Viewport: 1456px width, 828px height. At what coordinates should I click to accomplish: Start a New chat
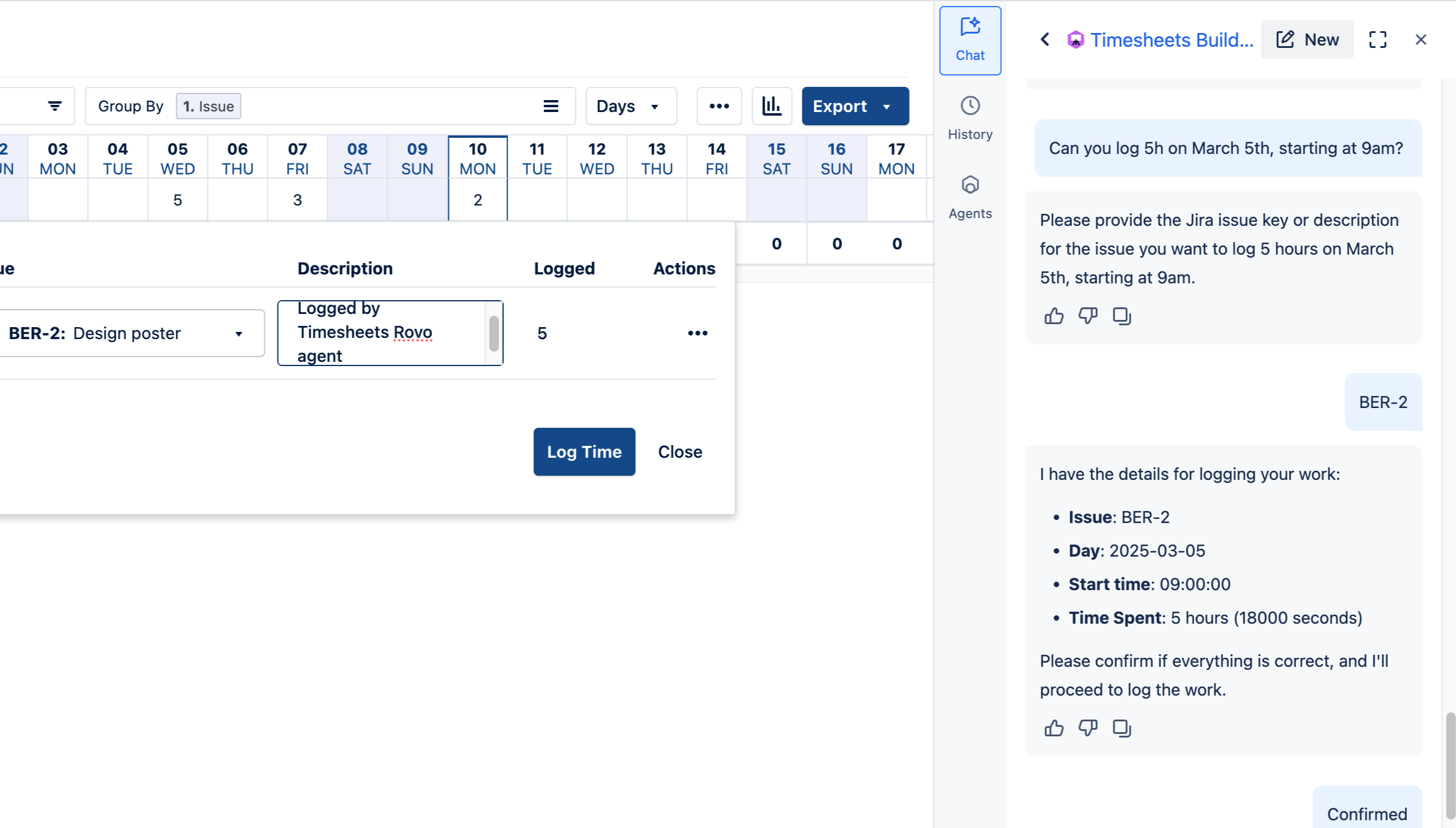[x=1307, y=40]
